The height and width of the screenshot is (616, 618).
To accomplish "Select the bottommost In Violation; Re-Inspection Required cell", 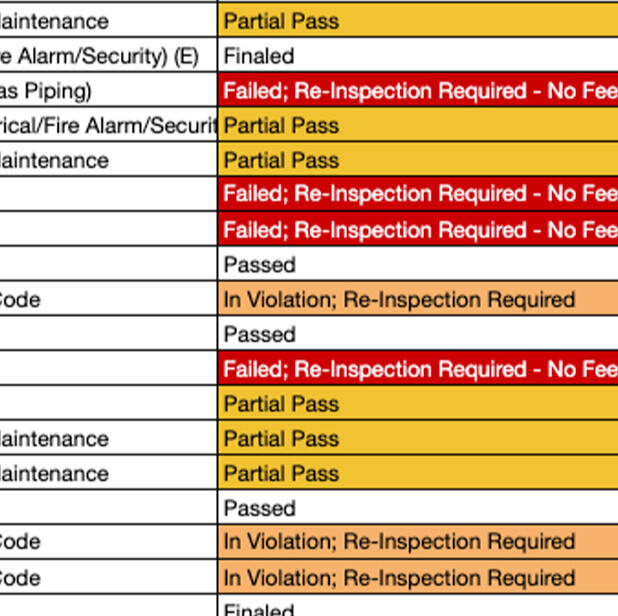I will [418, 577].
